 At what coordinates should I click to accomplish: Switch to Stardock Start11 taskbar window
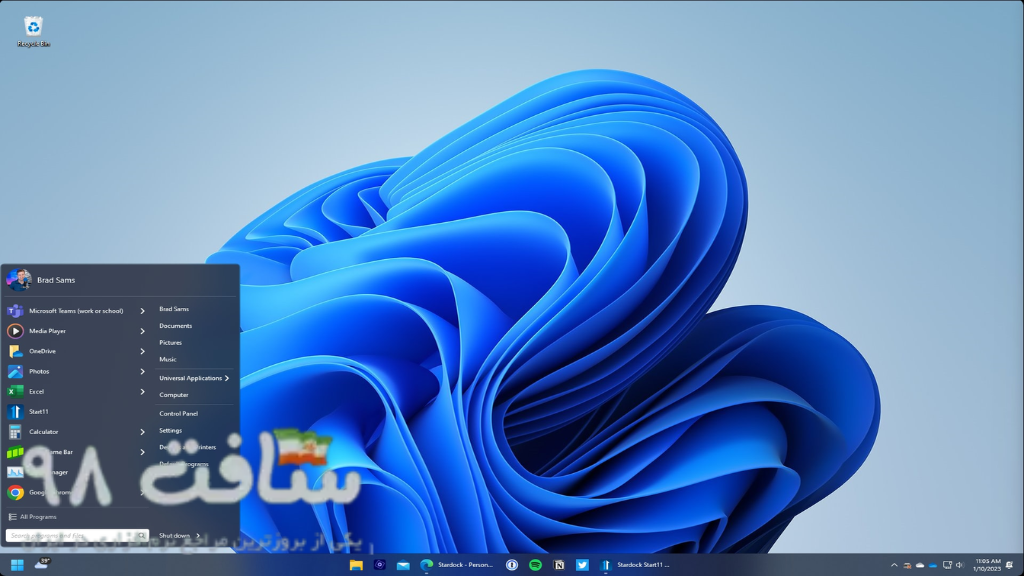tap(637, 565)
